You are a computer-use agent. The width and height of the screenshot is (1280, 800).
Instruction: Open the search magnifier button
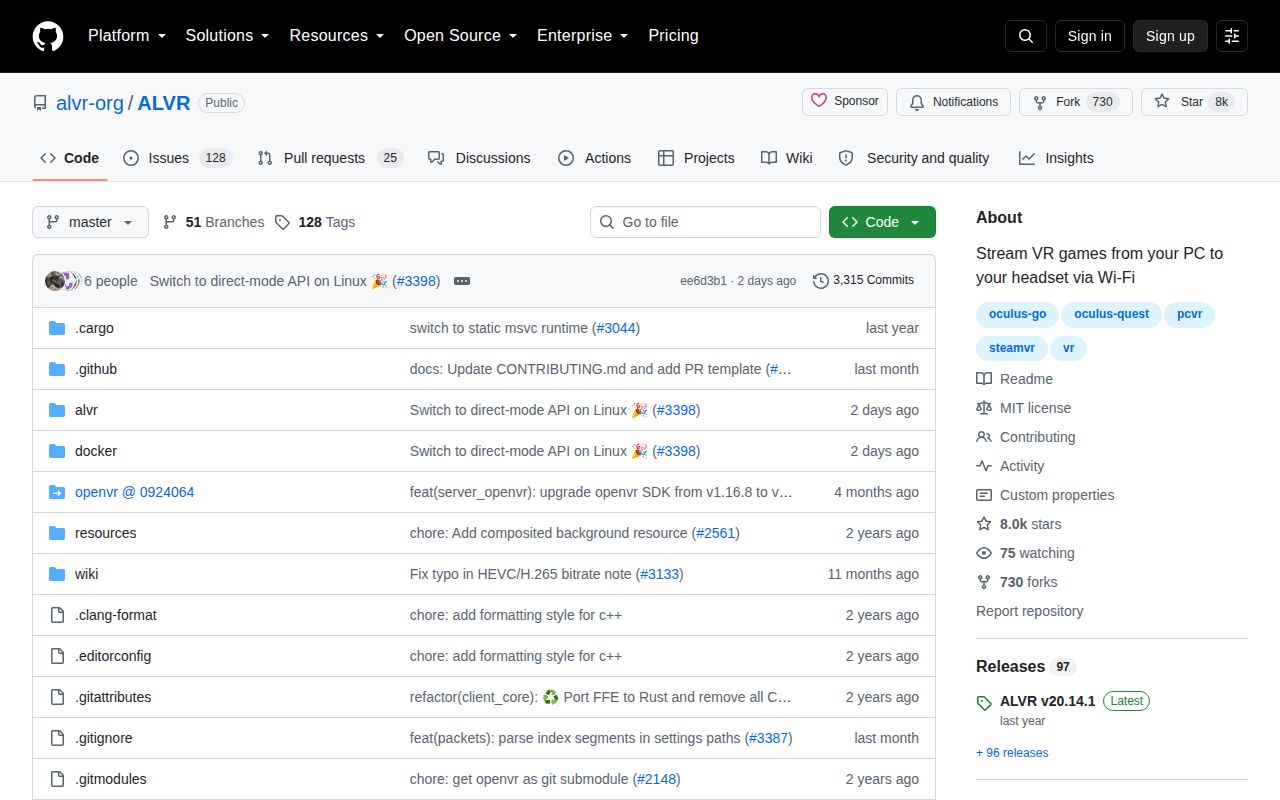[x=1026, y=36]
